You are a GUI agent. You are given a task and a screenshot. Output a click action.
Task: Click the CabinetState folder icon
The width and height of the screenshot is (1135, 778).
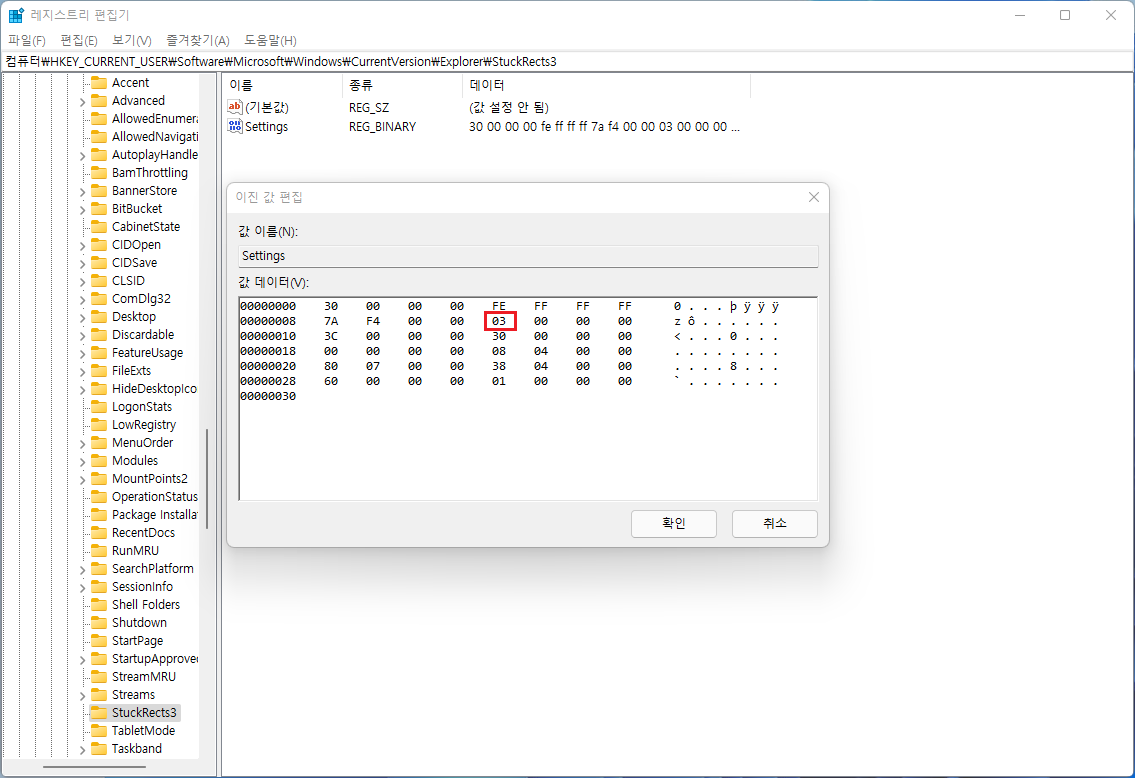pyautogui.click(x=98, y=227)
